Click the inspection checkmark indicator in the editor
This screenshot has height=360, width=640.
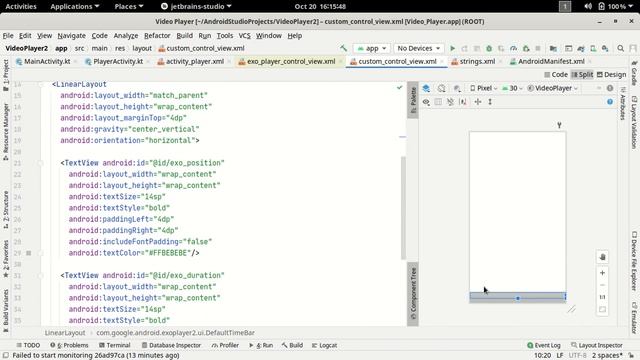[x=400, y=87]
